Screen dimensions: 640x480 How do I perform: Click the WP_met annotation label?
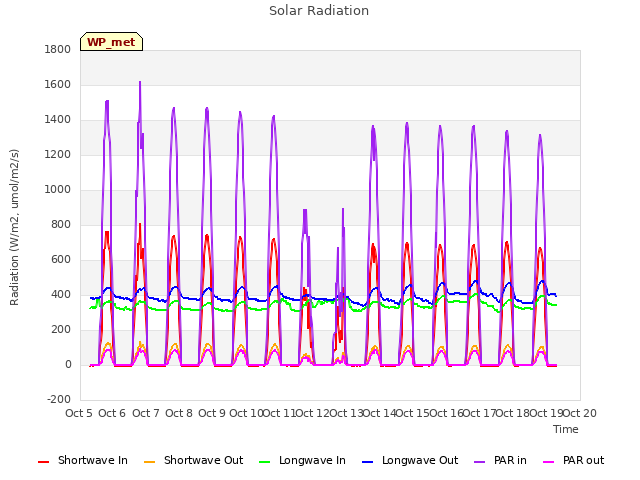(x=111, y=42)
